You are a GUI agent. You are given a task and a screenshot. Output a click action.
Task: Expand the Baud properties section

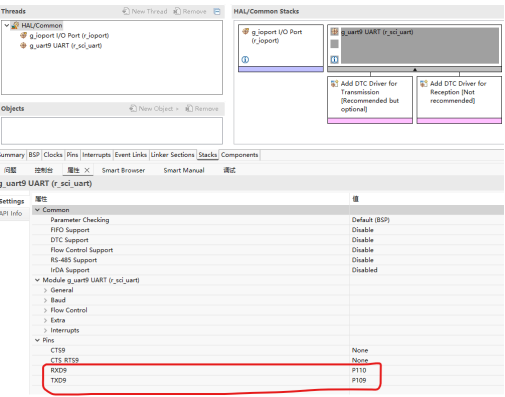click(x=45, y=300)
